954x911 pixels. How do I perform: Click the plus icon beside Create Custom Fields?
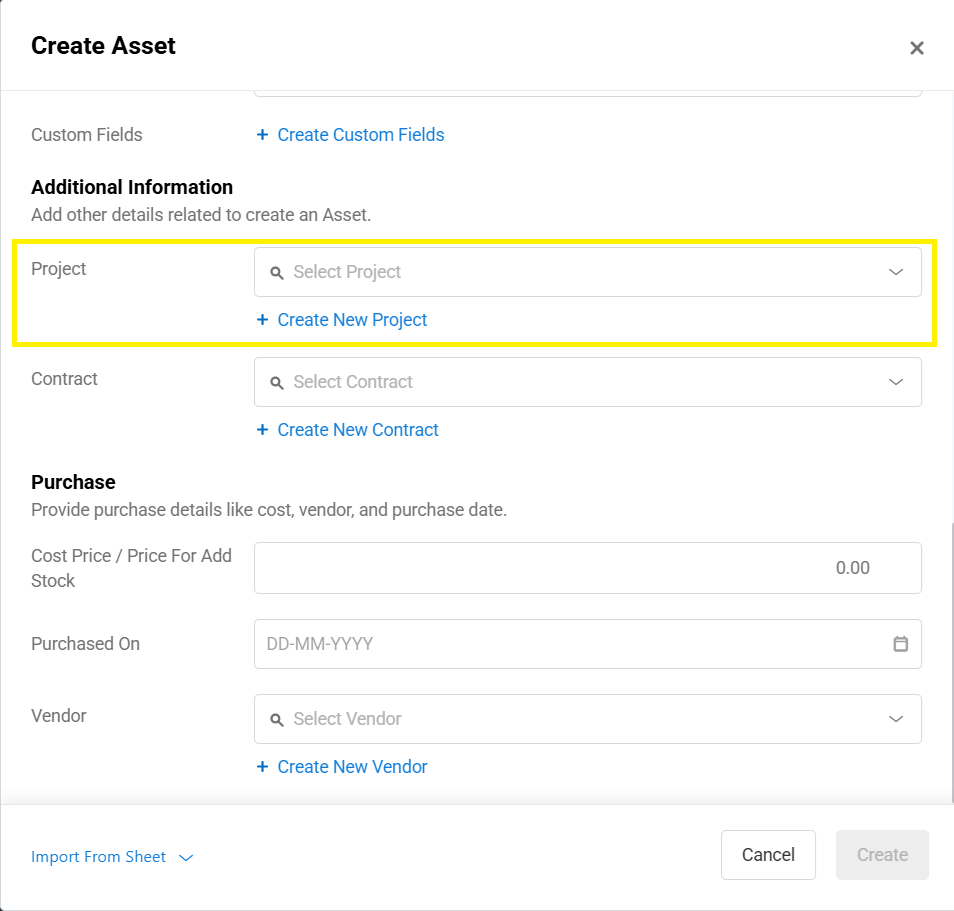pos(262,134)
